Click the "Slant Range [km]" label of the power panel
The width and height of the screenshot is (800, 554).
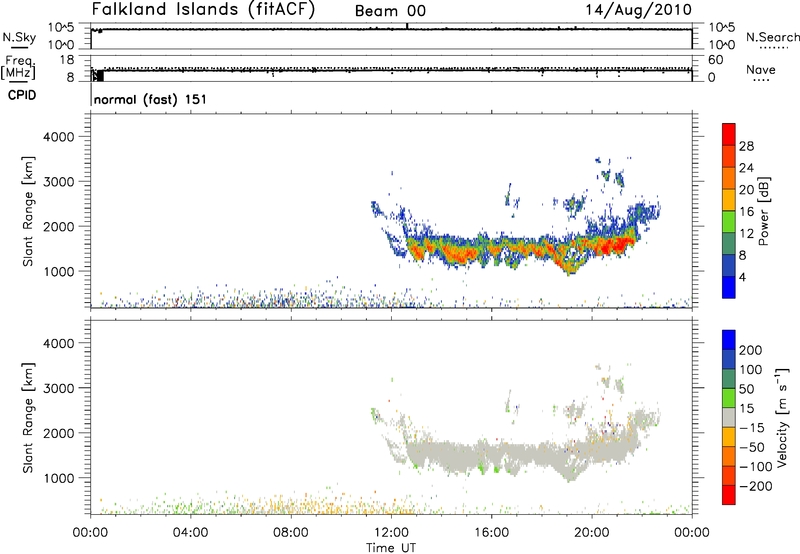(x=28, y=211)
